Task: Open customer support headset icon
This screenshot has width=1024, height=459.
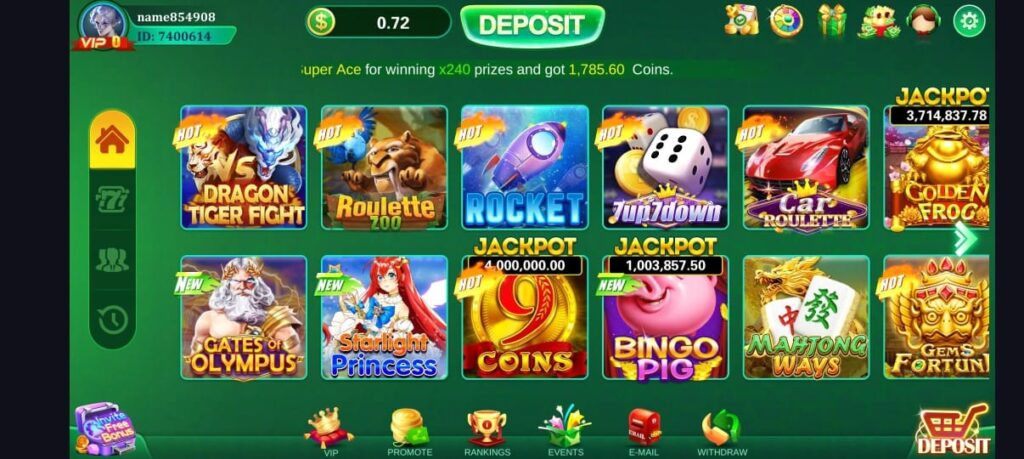Action: (923, 20)
